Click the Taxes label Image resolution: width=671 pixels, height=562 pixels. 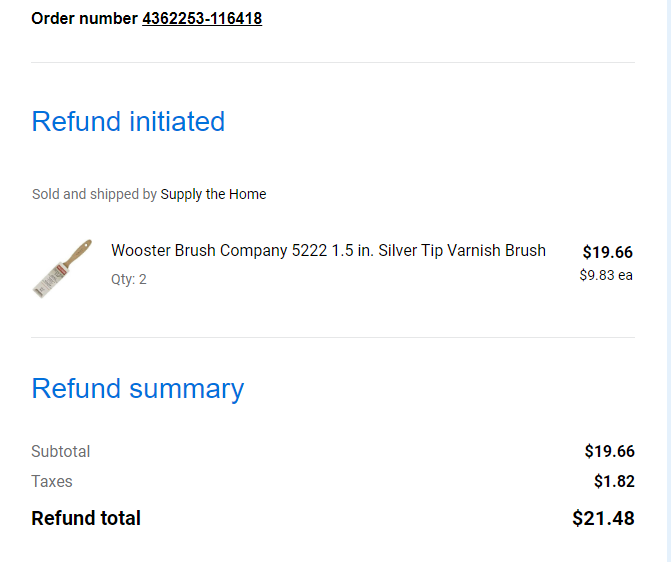(x=52, y=482)
